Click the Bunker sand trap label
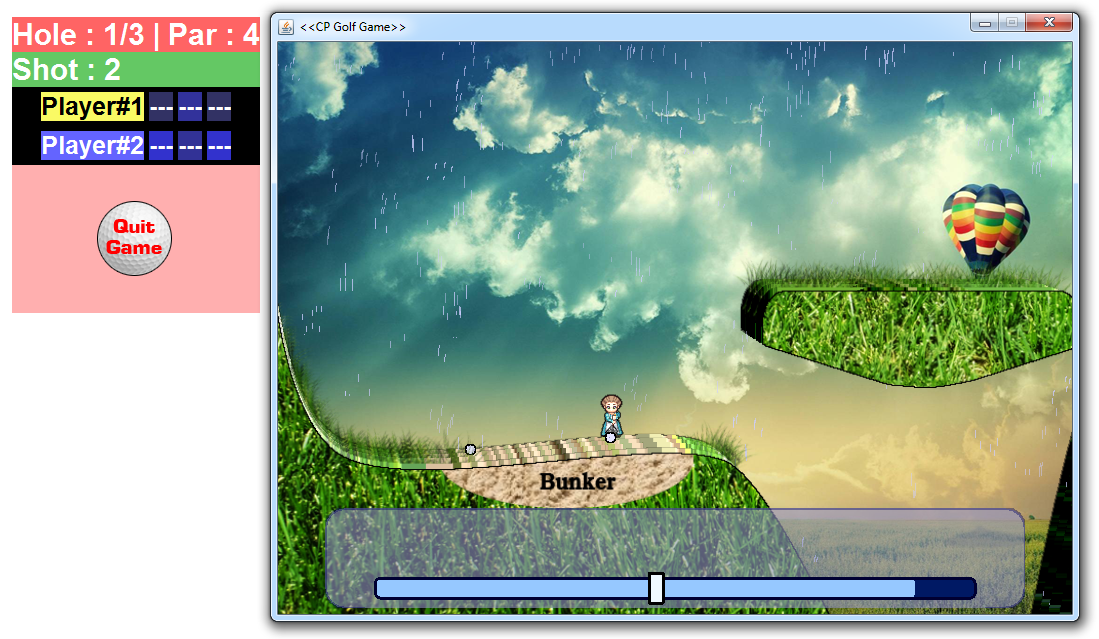The image size is (1099, 639). pos(577,482)
